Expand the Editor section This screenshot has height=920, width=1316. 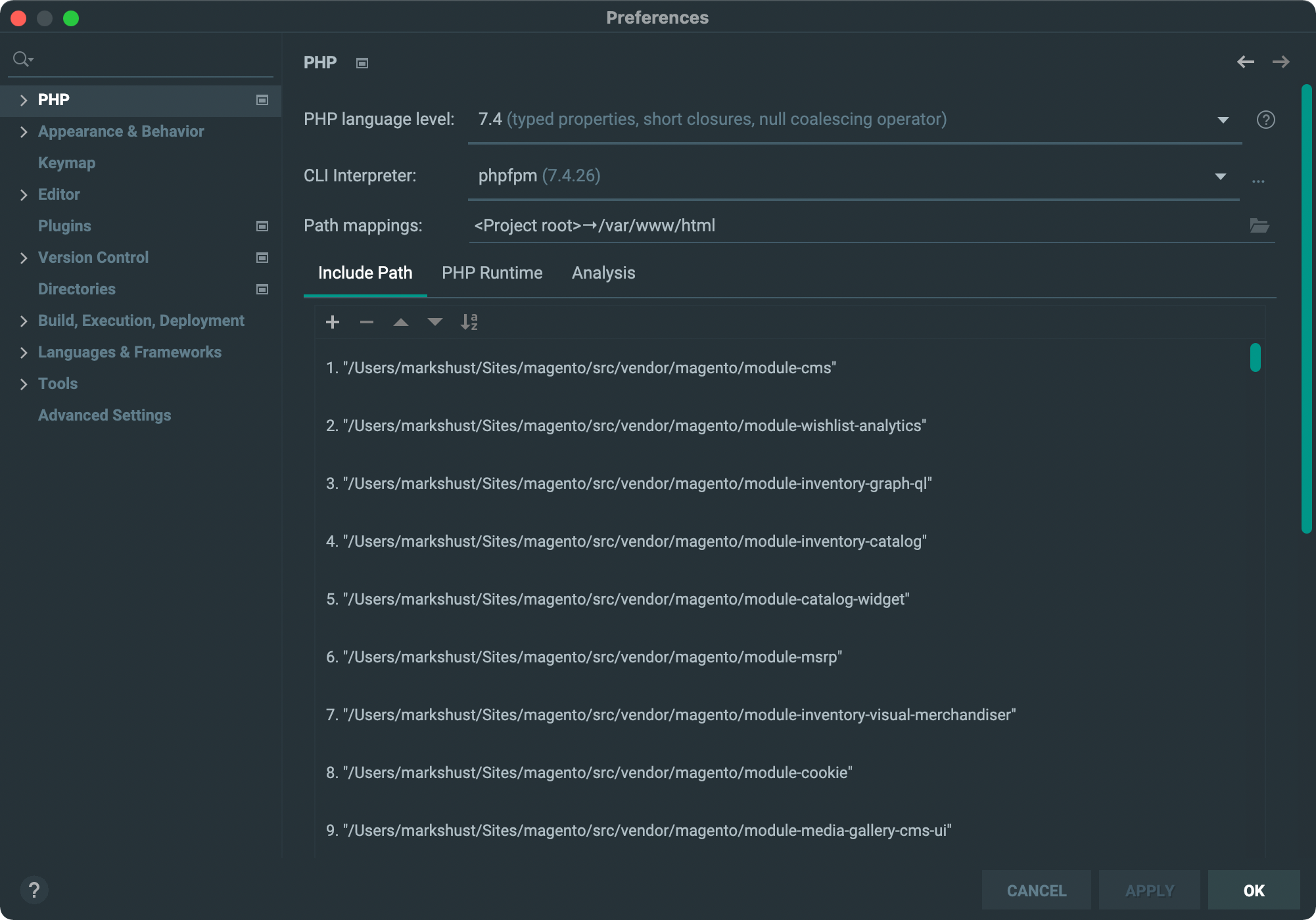pos(24,195)
